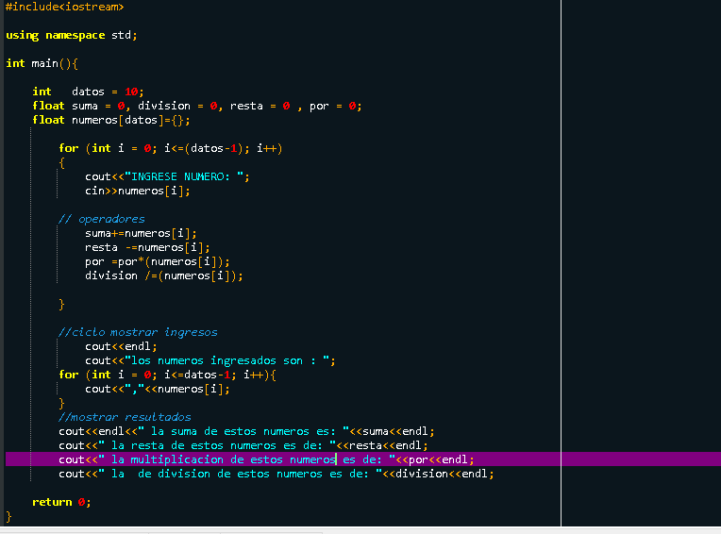Click the '#include<iostream>' line
Image resolution: width=721 pixels, height=534 pixels.
pos(64,7)
